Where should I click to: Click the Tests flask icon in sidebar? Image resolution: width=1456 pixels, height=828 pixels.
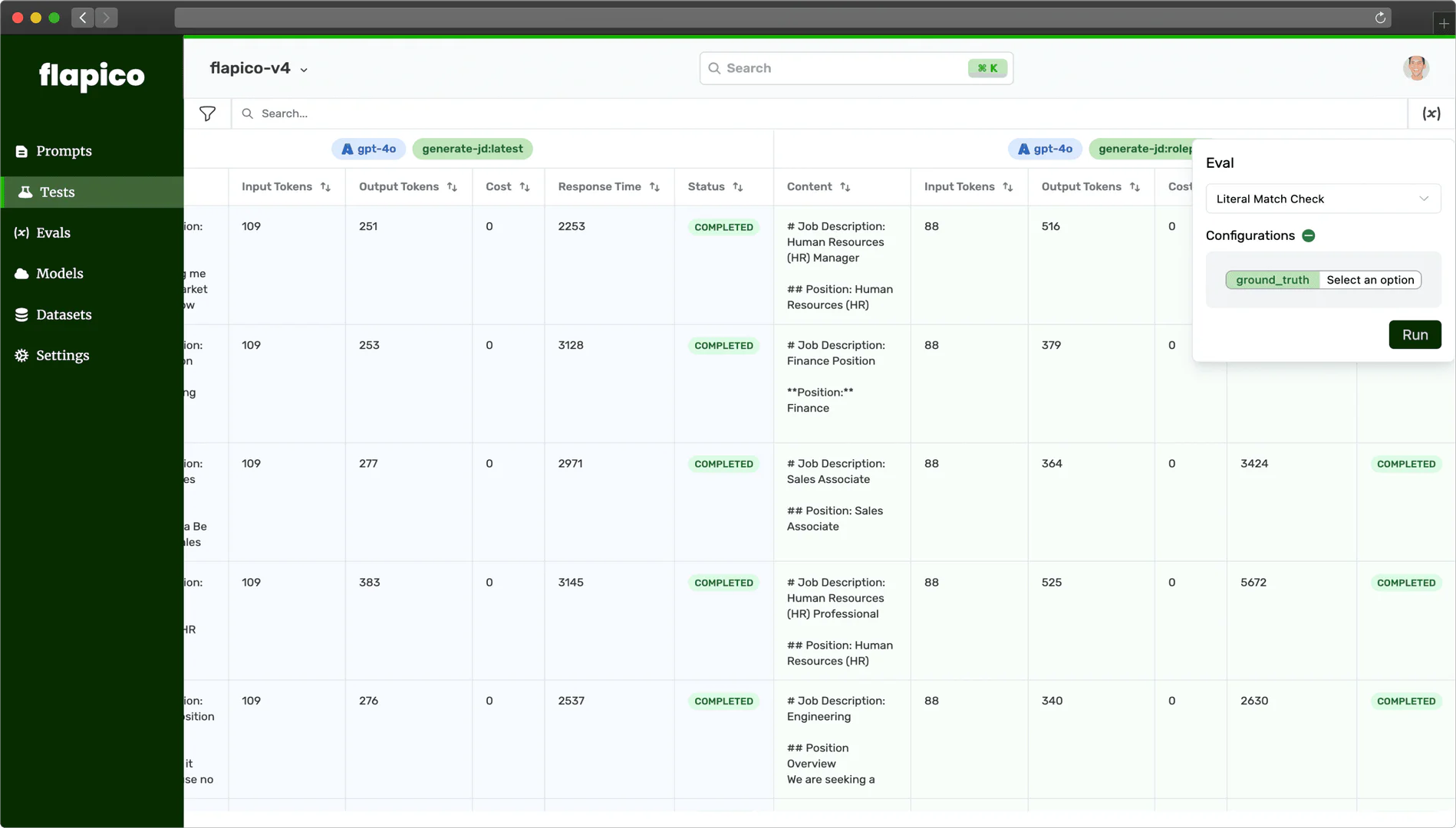click(x=25, y=192)
